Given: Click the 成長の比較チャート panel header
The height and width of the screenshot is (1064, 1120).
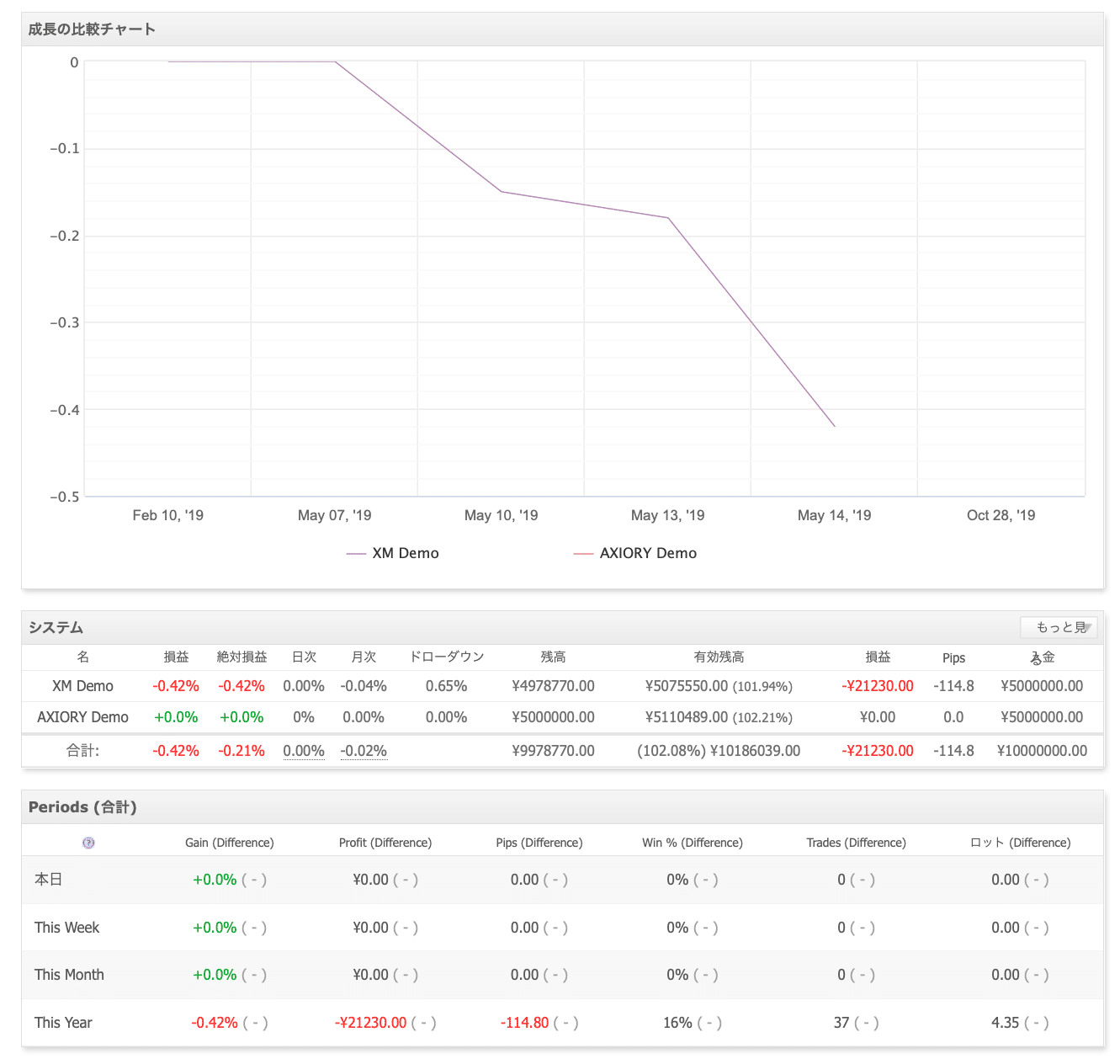Looking at the screenshot, I should [562, 29].
